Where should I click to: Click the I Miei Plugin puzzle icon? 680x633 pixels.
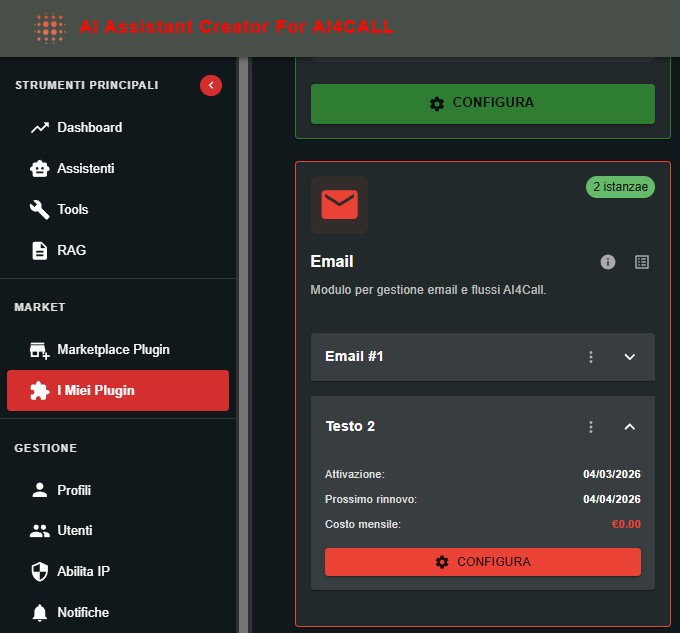click(40, 391)
